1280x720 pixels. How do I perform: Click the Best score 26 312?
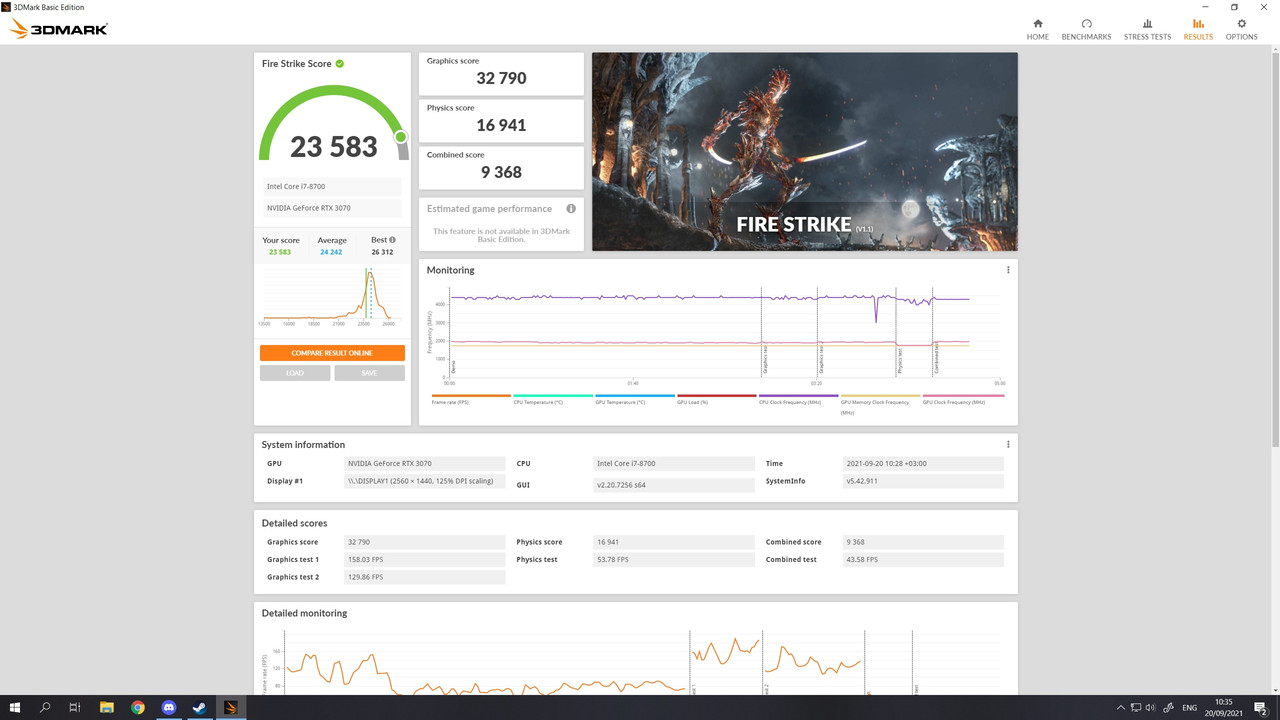(x=383, y=252)
